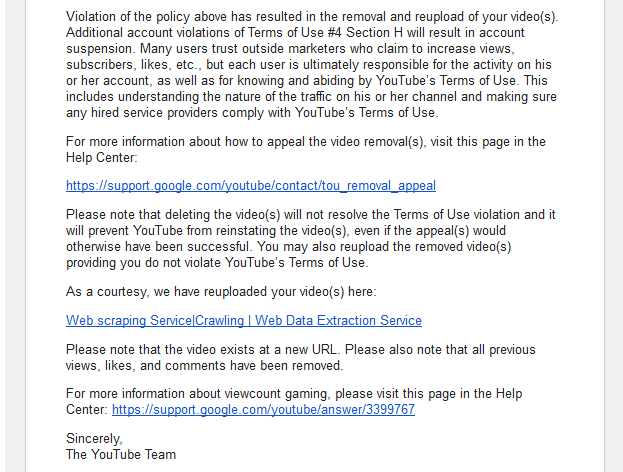This screenshot has height=472, width=623.
Task: Click the 'Violation of the policy above' sentence
Action: click(x=312, y=17)
